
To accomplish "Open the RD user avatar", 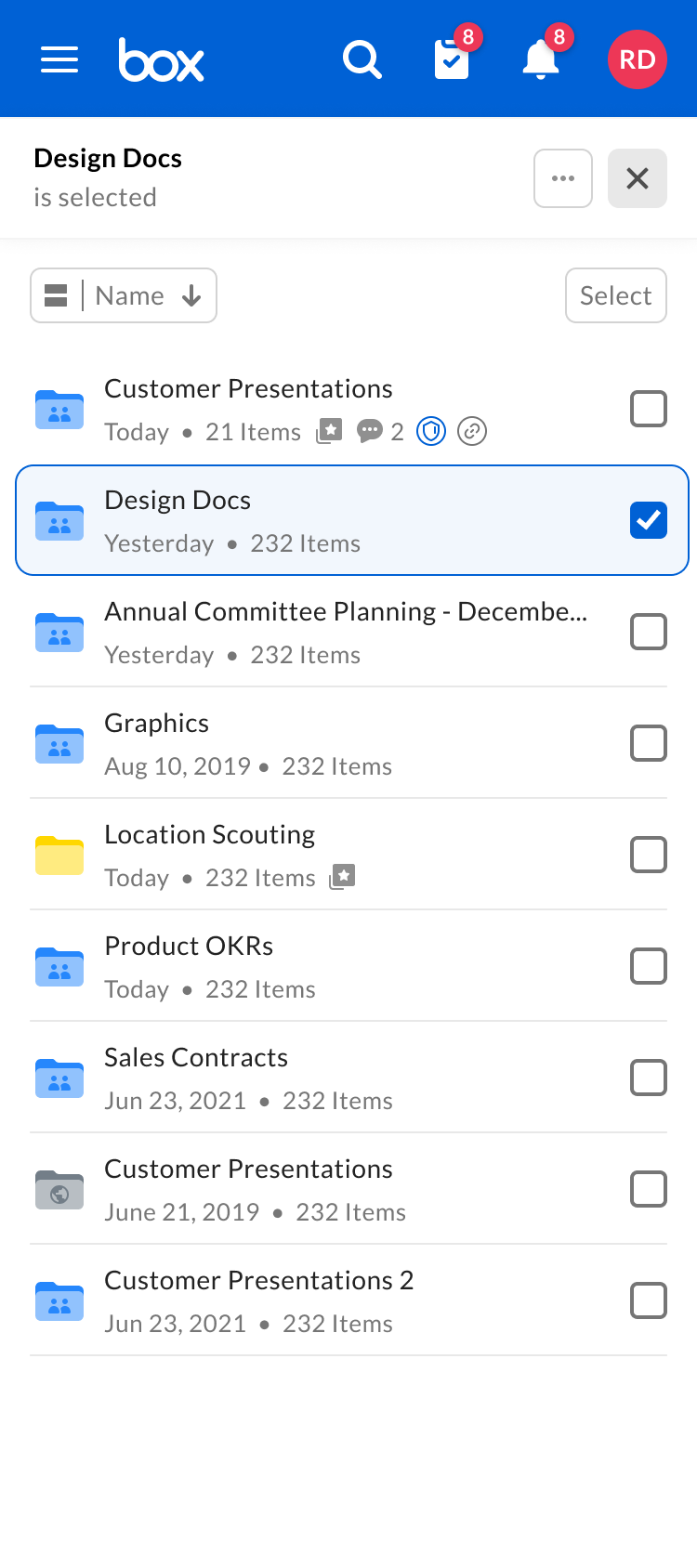I will (x=638, y=60).
